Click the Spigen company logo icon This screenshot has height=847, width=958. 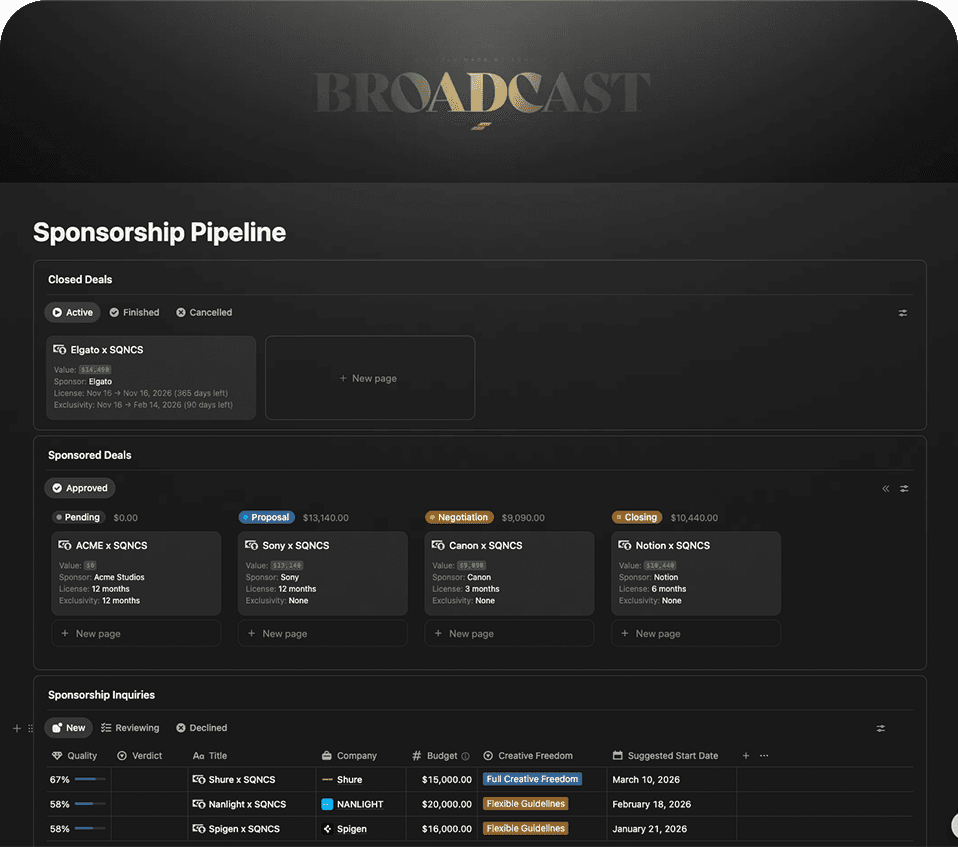327,829
